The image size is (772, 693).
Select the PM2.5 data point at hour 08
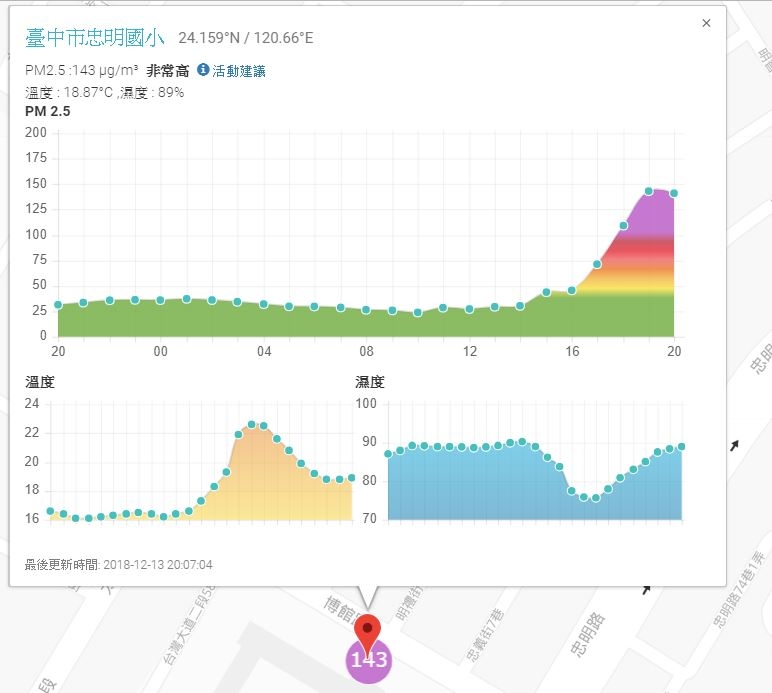[366, 310]
